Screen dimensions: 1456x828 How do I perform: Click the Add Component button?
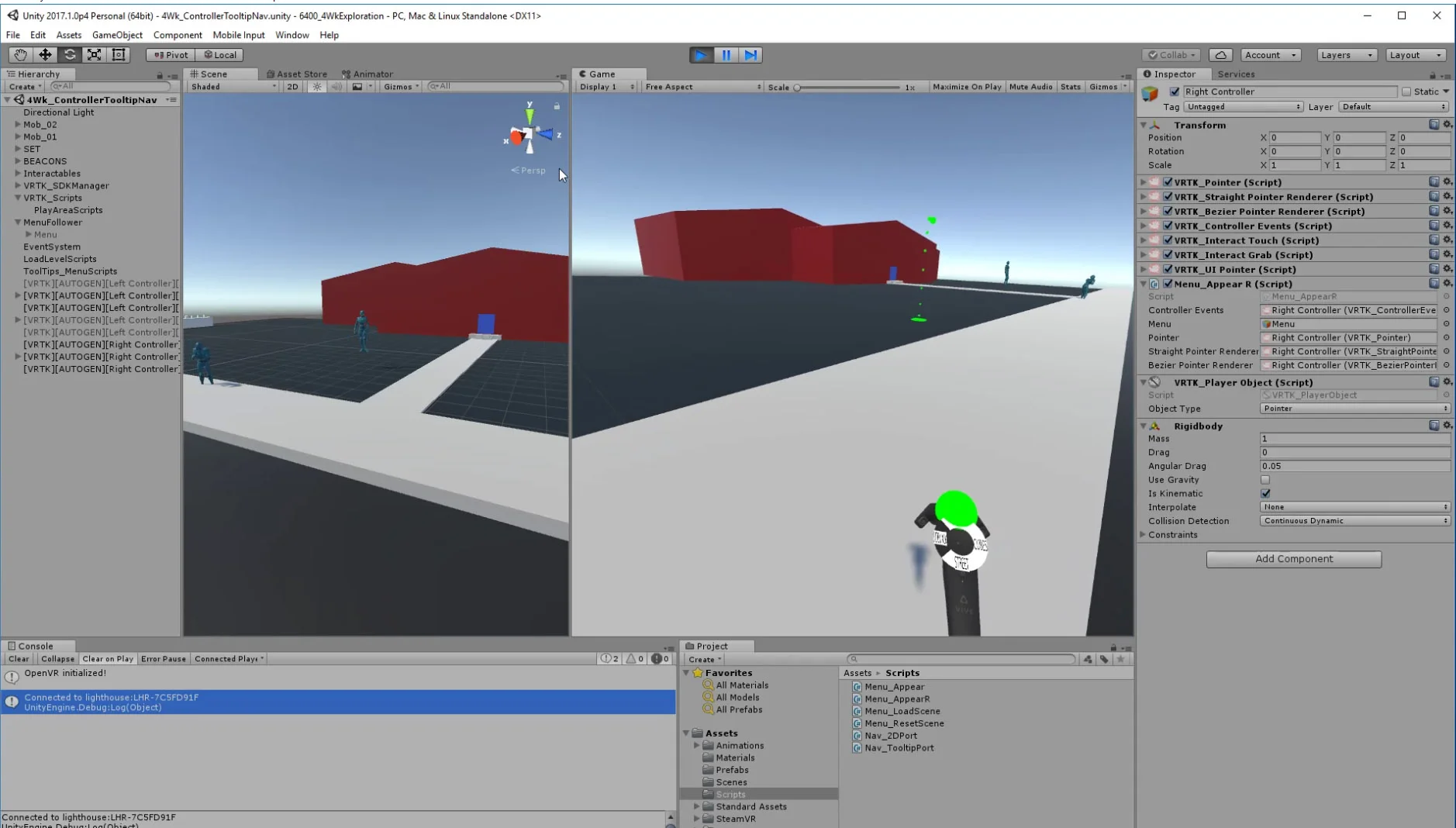point(1293,559)
